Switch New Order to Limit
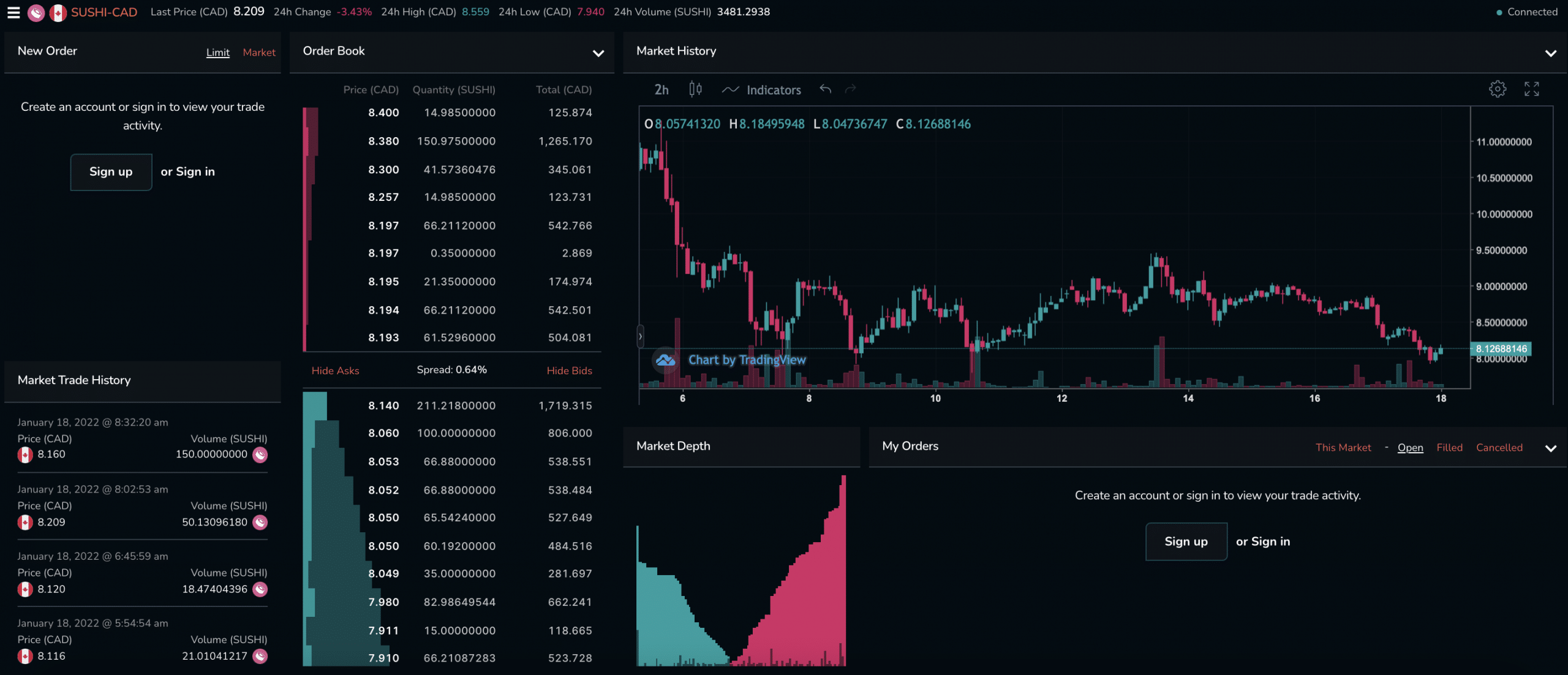The height and width of the screenshot is (675, 1568). (217, 53)
